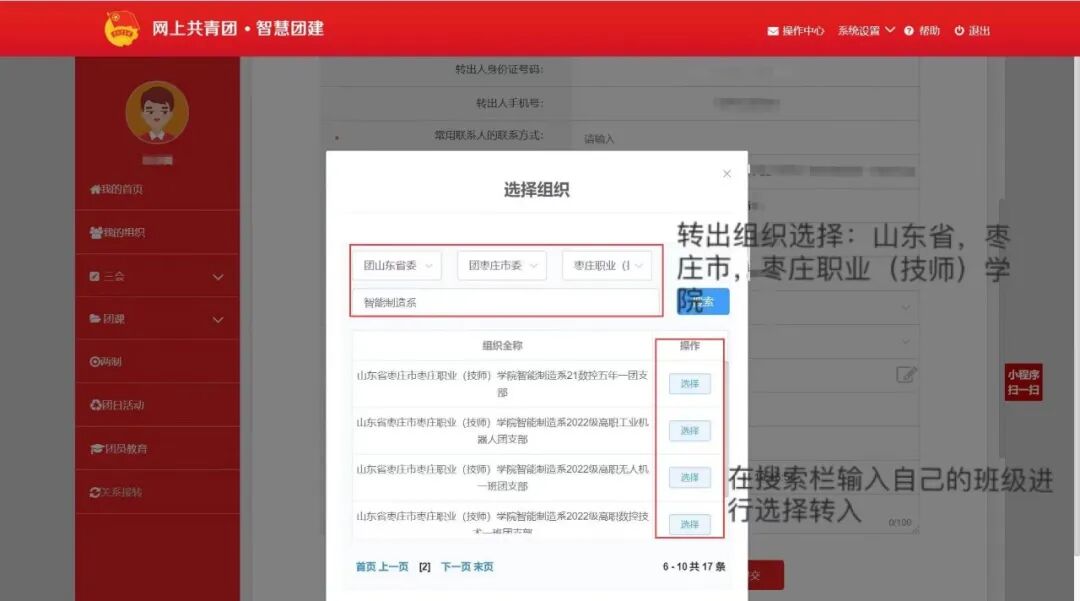Go to 末页 last page
This screenshot has height=601, width=1080.
[x=484, y=567]
